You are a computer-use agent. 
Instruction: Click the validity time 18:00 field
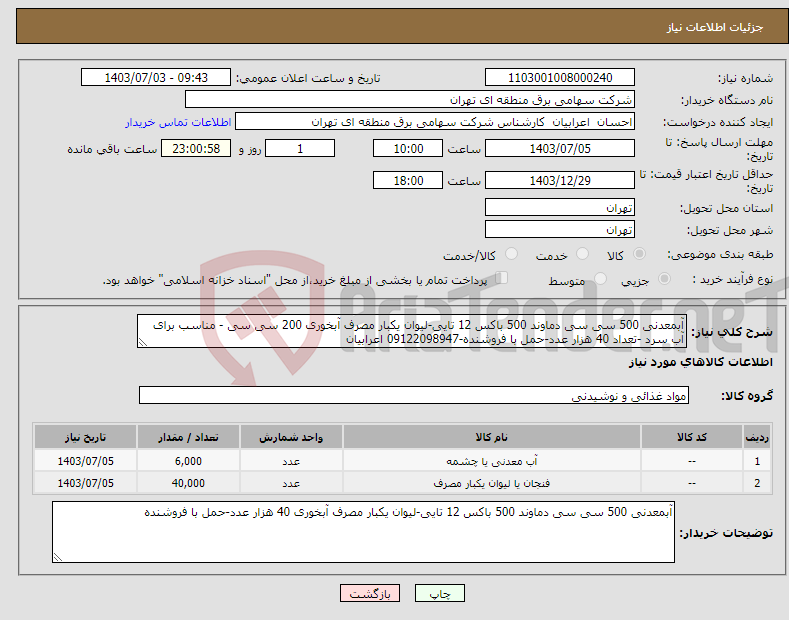point(408,180)
